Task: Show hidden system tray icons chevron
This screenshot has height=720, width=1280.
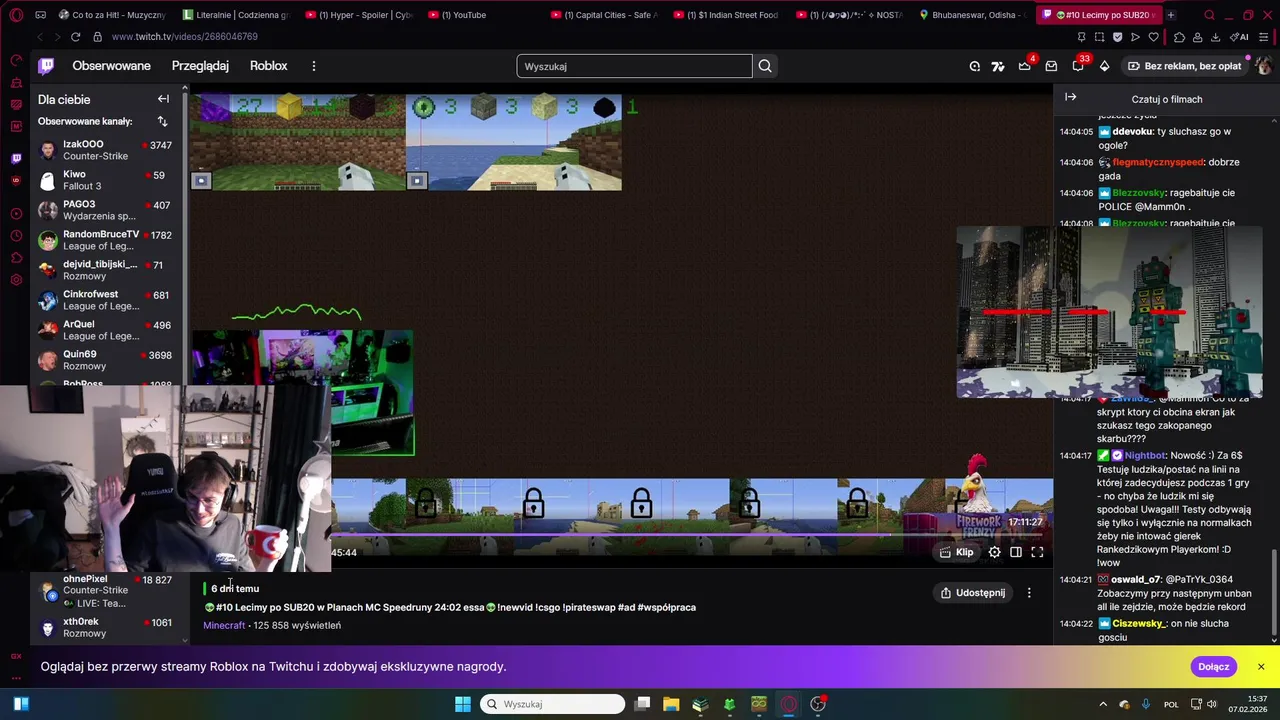Action: [1103, 704]
